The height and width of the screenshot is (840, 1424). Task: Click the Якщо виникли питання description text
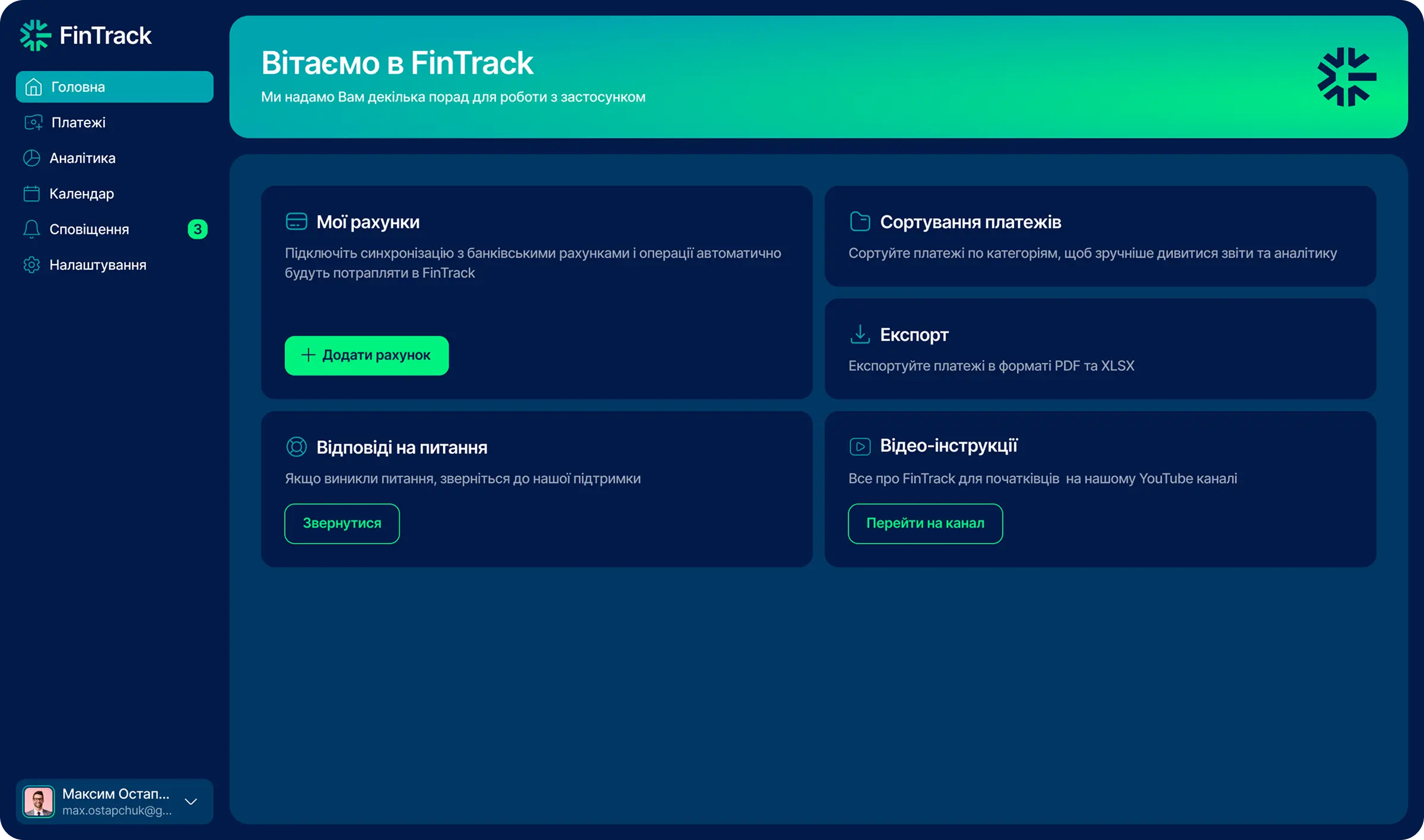coord(463,479)
